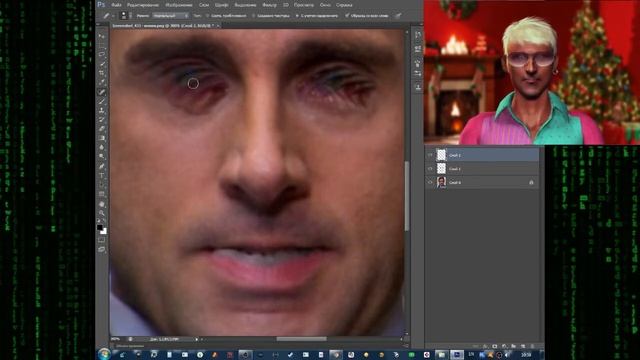Open the Фильтр menu
Screen dimensions: 640x360
click(269, 5)
